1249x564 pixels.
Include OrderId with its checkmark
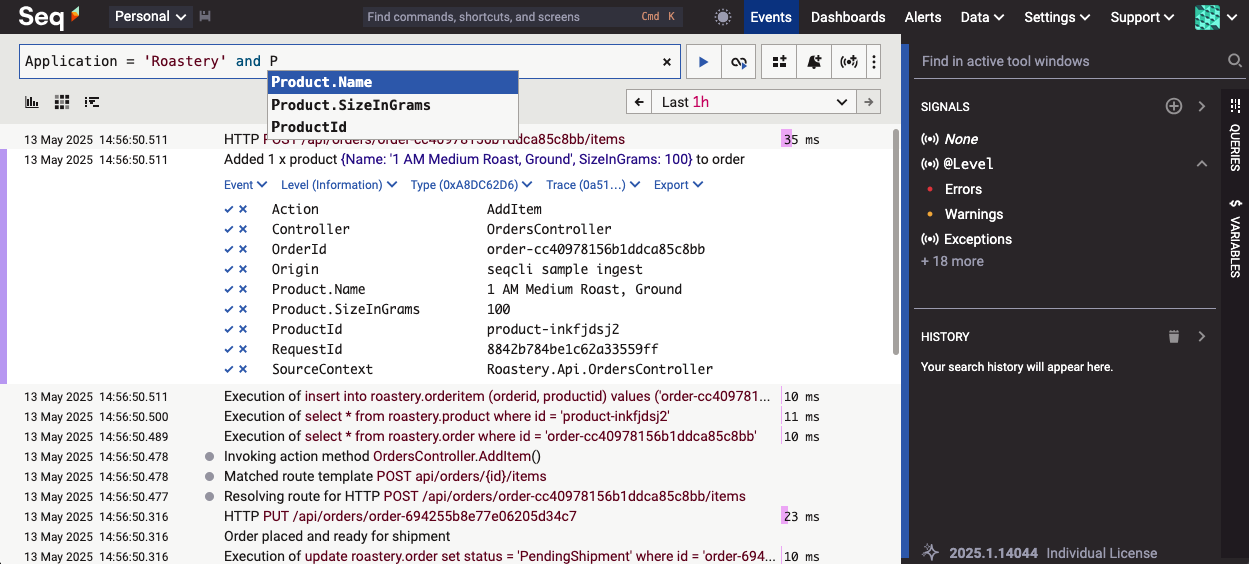tap(230, 249)
